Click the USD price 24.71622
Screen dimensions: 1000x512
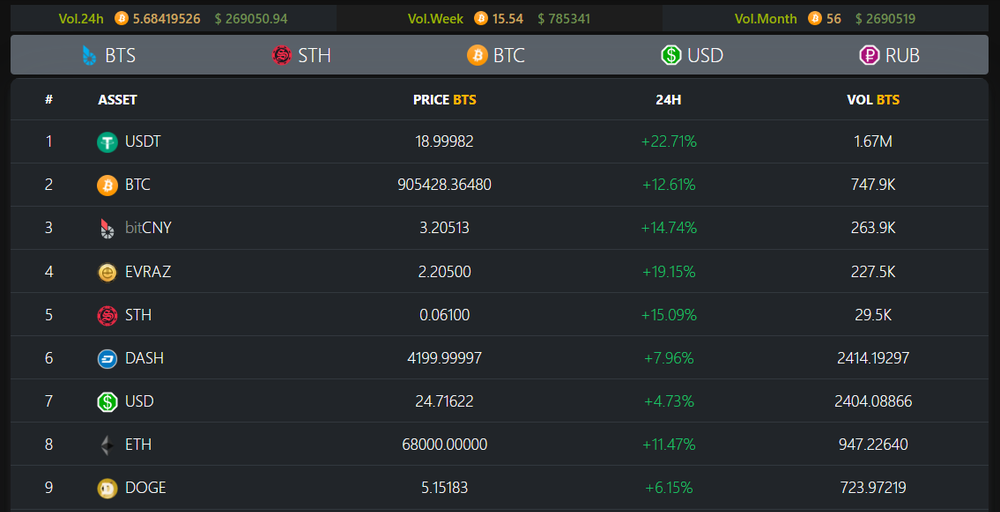(x=445, y=401)
